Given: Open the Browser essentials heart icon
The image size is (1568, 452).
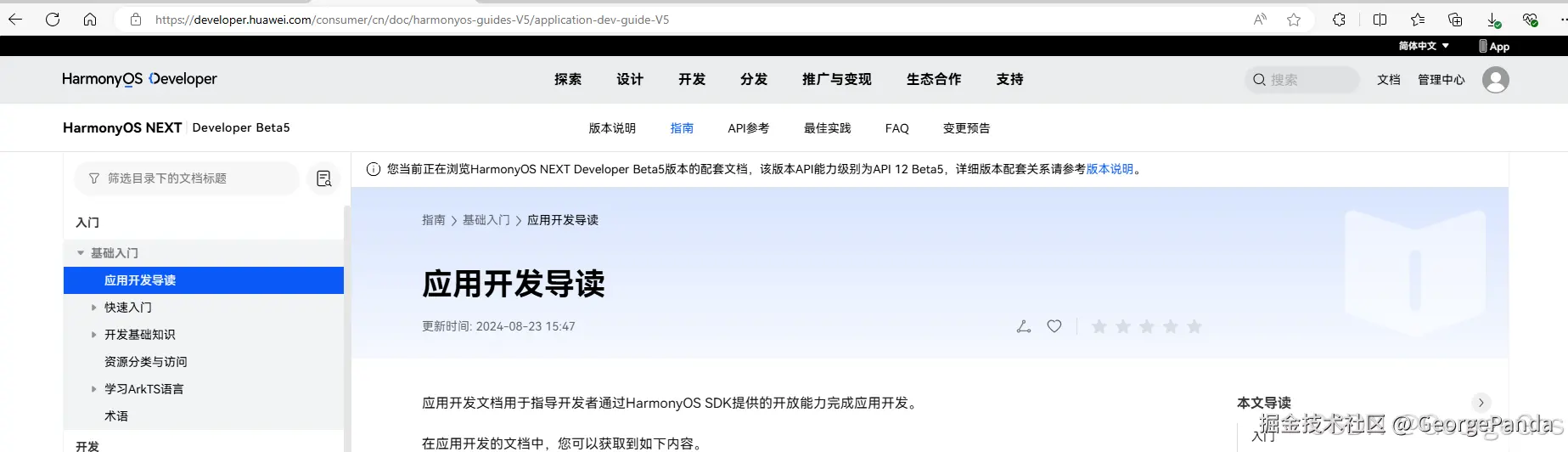Looking at the screenshot, I should (1531, 20).
